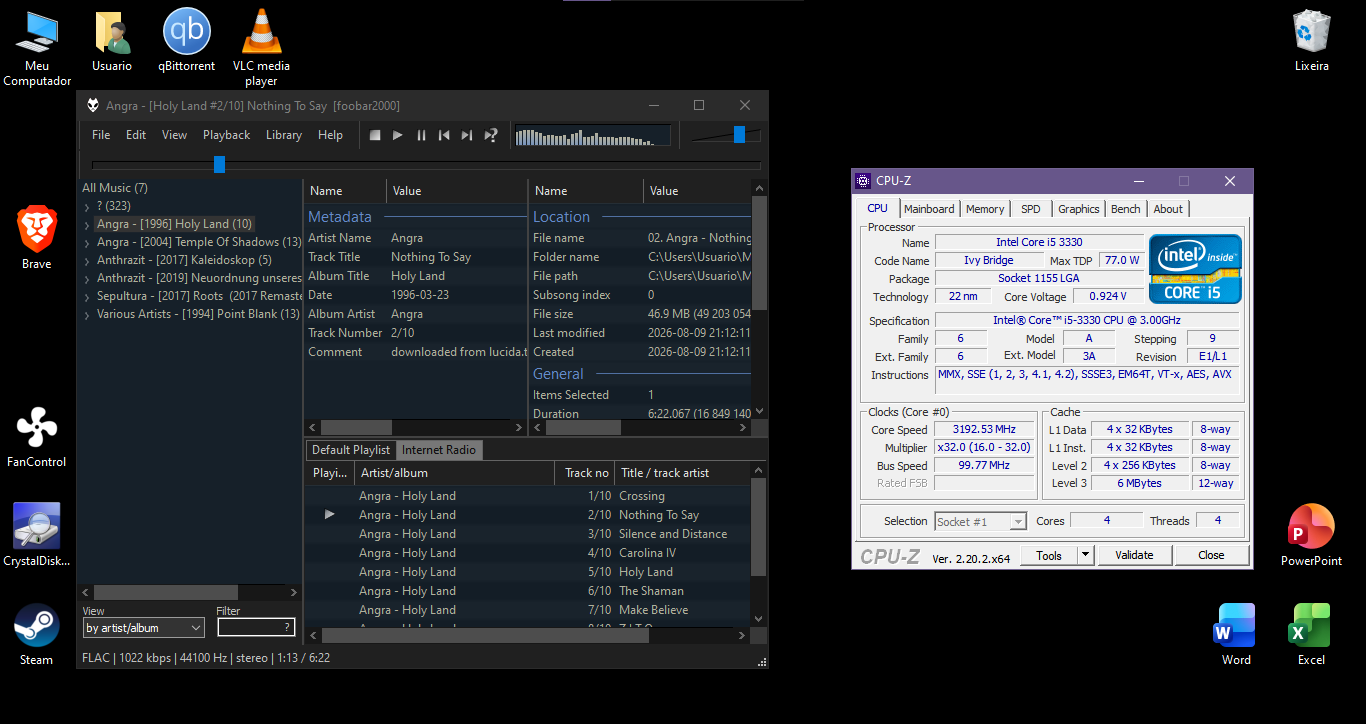Launch Excel from the desktop
Viewport: 1366px width, 724px height.
[1311, 634]
